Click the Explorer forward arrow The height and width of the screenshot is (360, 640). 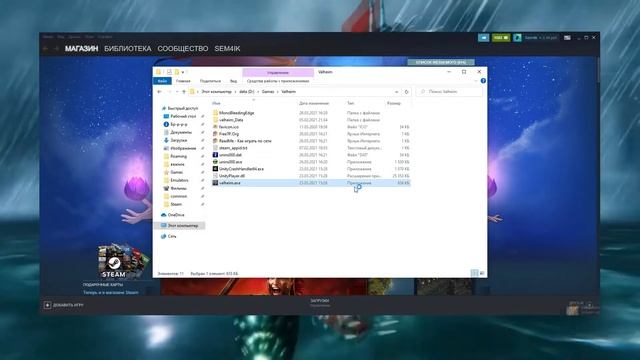(x=169, y=92)
